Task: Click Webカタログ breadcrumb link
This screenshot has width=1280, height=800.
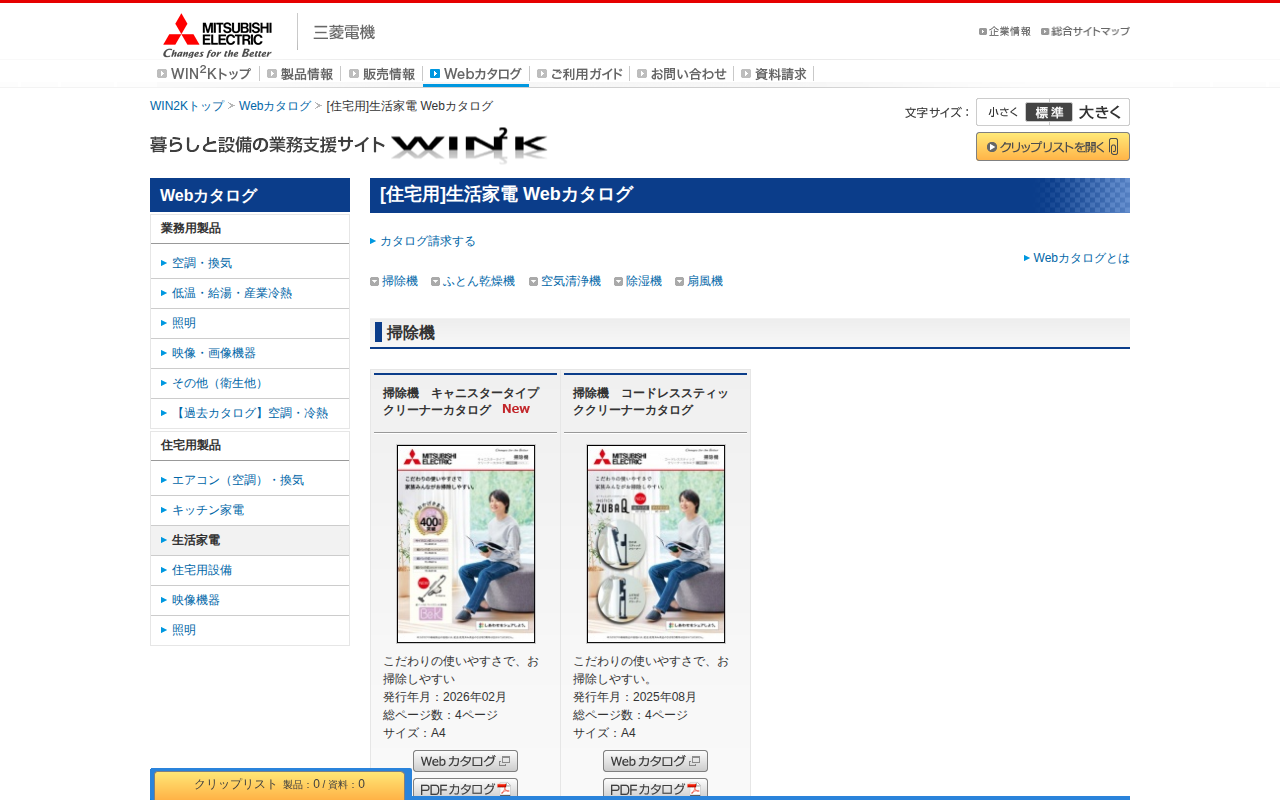Action: pyautogui.click(x=275, y=106)
